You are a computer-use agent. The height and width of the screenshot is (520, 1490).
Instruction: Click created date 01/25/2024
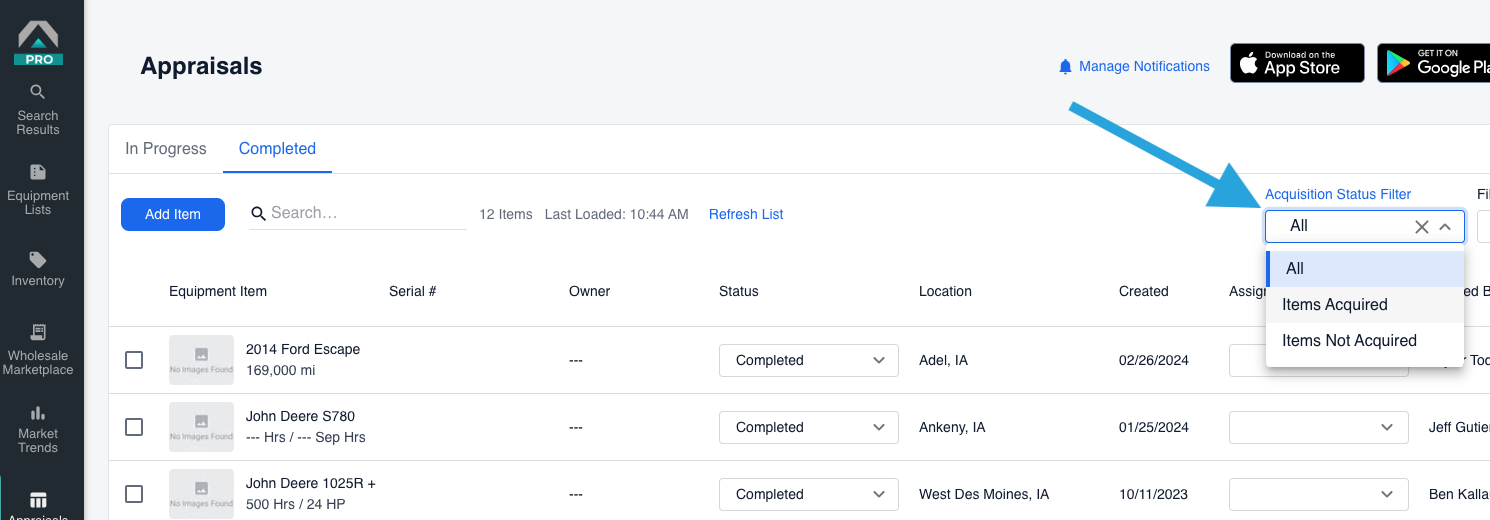point(1154,427)
